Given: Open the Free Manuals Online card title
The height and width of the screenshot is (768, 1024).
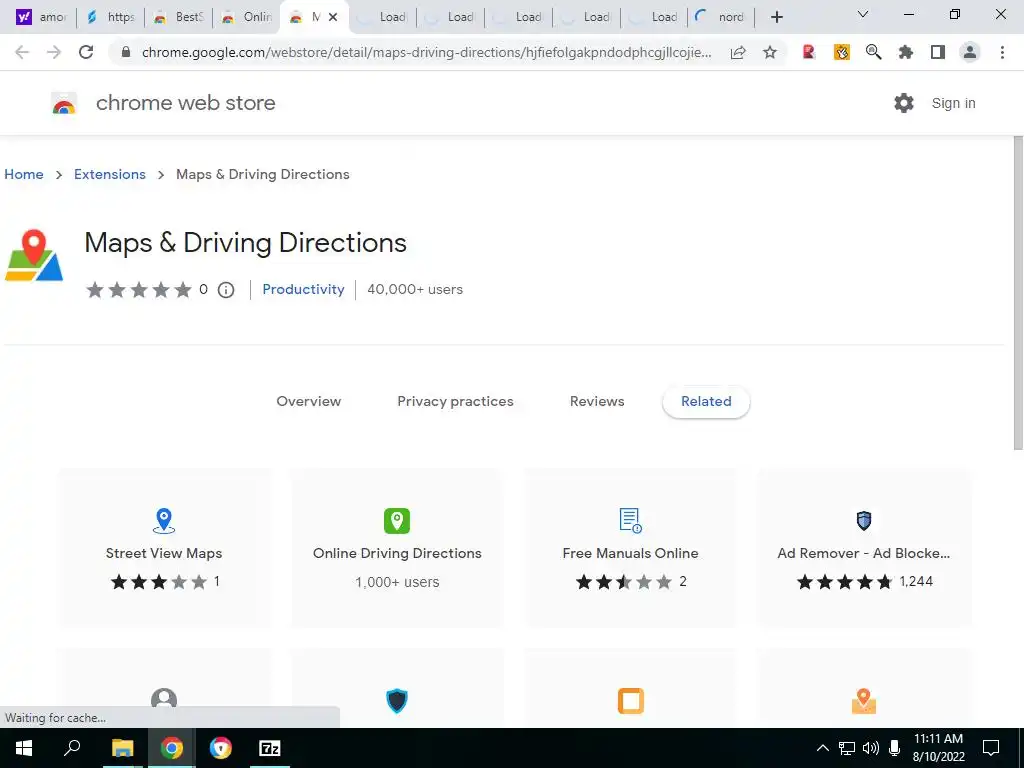Looking at the screenshot, I should tap(630, 553).
